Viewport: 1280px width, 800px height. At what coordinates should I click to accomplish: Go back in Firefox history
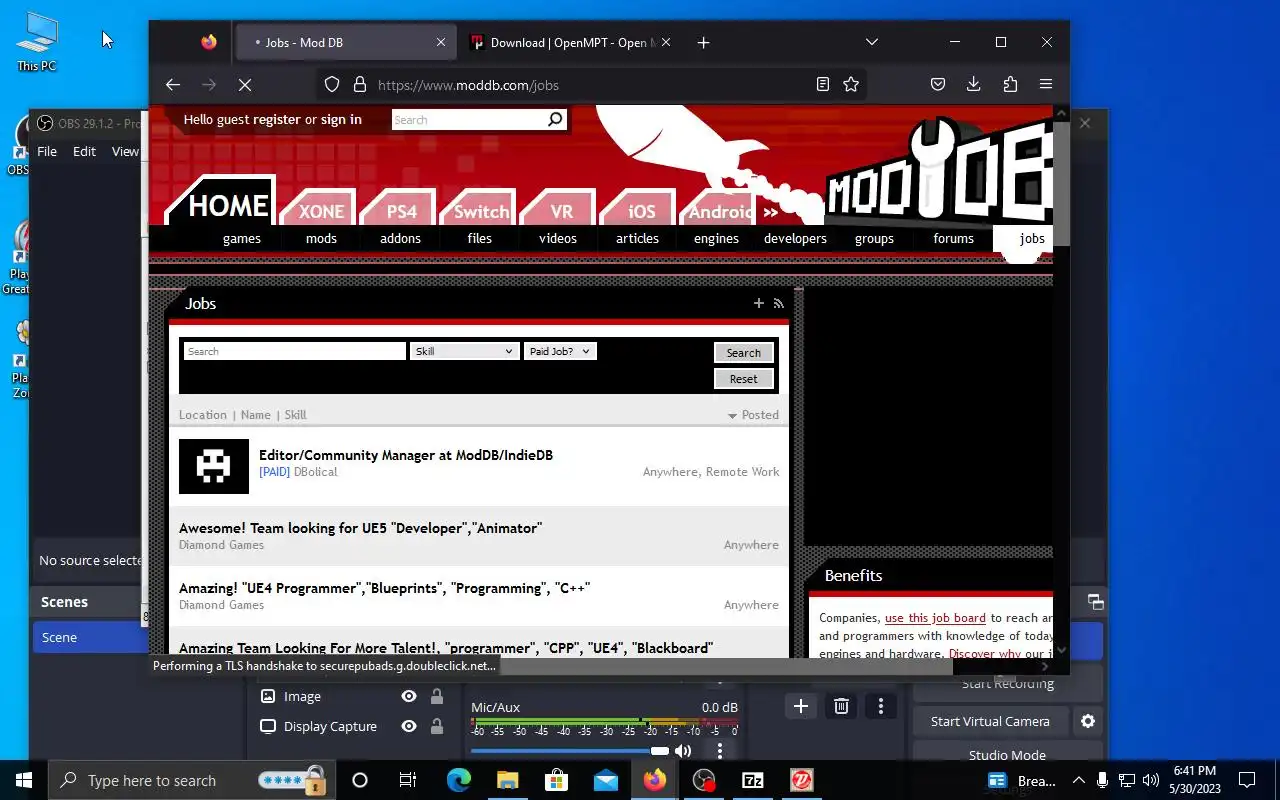click(x=172, y=85)
